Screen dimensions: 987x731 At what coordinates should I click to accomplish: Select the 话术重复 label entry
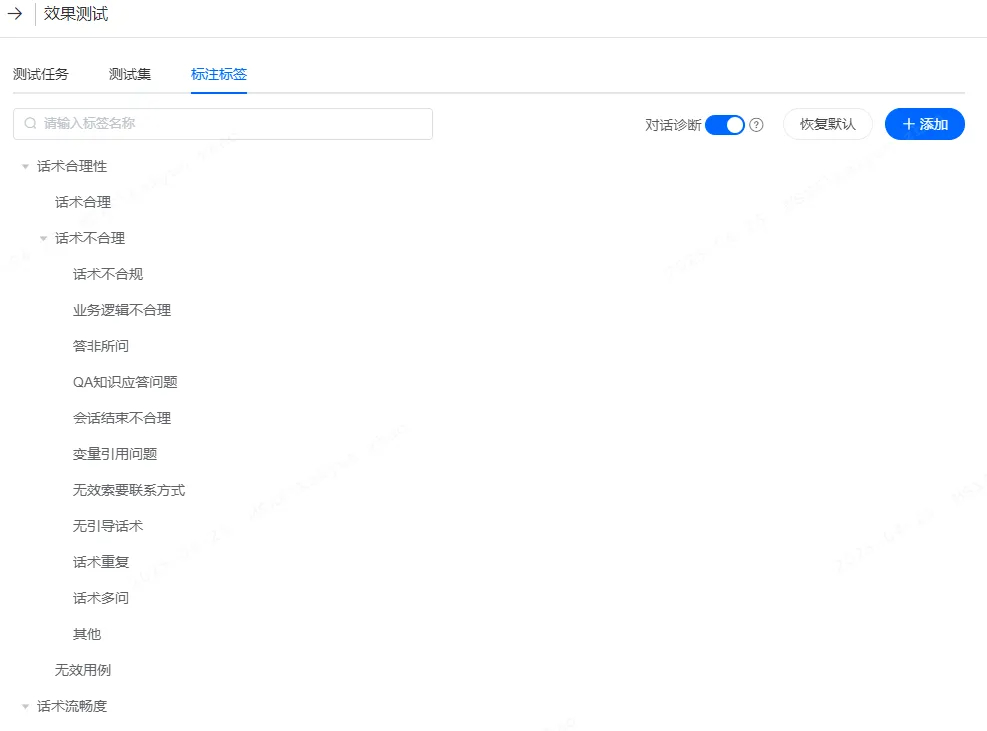(100, 561)
